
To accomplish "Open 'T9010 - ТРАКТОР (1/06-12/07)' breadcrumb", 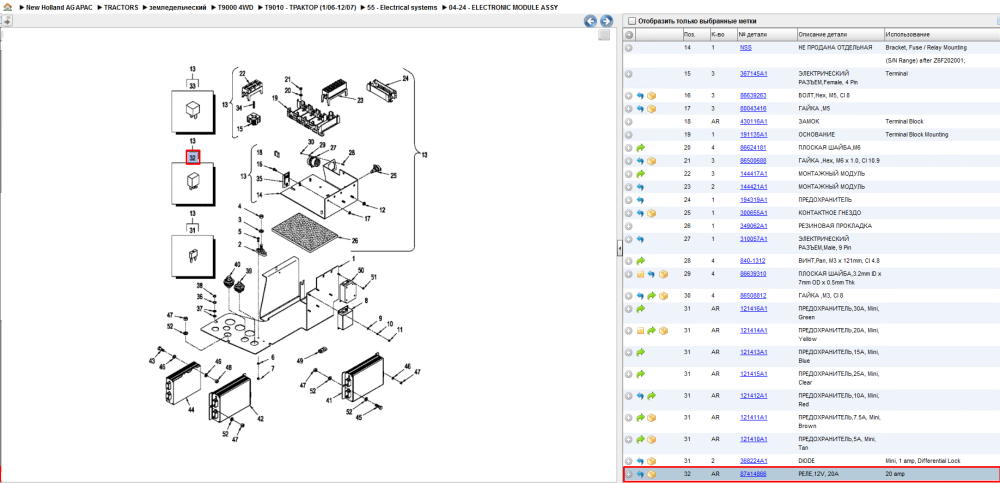I will (x=310, y=7).
